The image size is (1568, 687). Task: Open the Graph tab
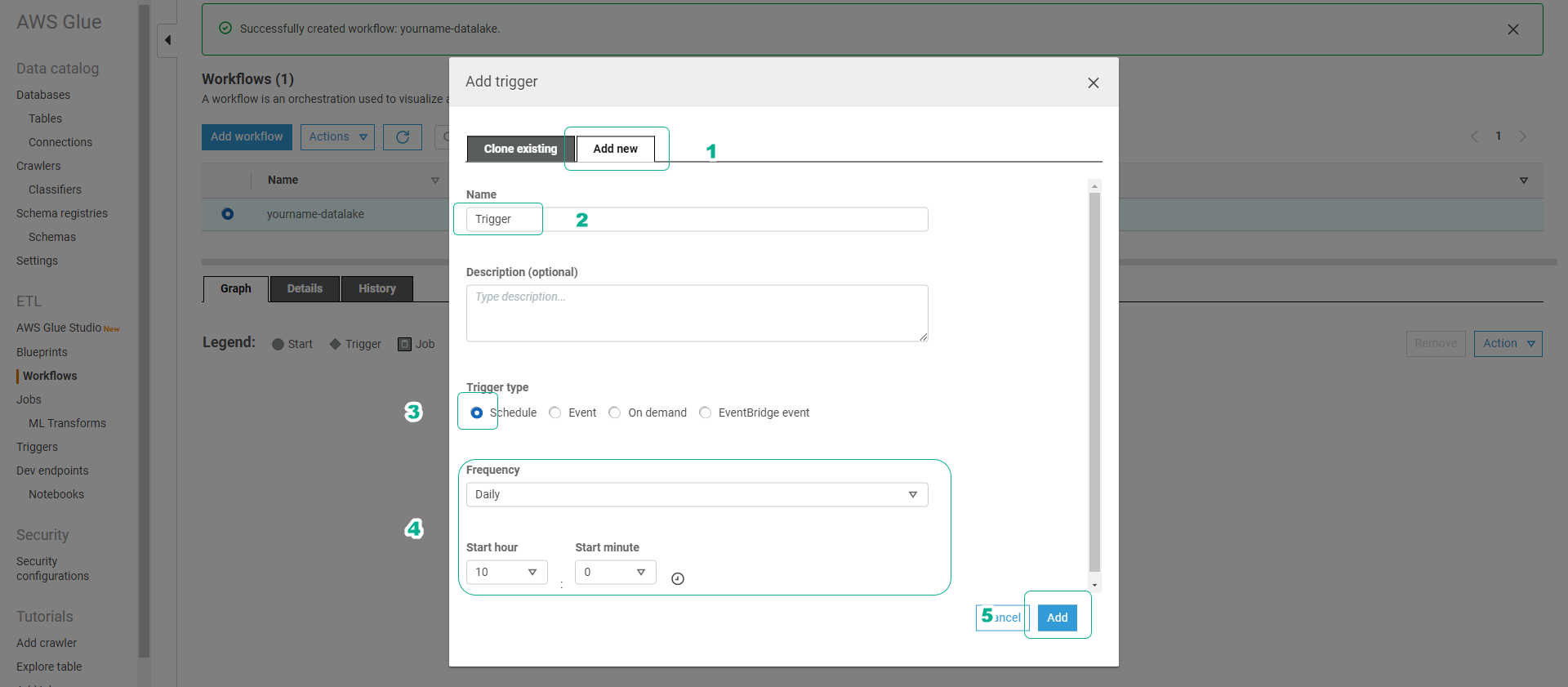coord(236,289)
